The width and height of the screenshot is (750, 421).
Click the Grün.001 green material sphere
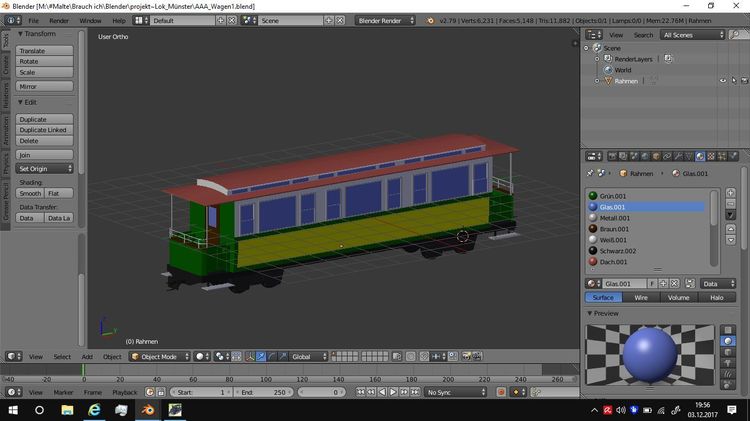pos(593,196)
